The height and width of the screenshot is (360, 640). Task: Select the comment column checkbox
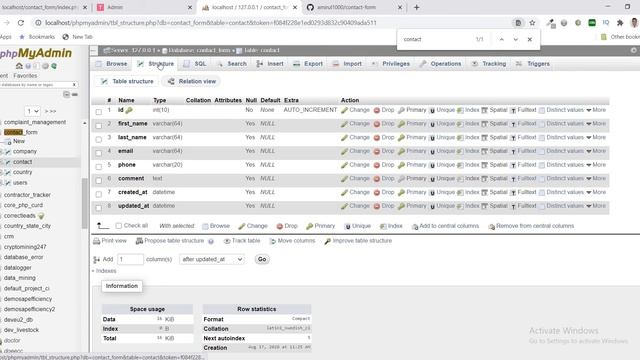(x=98, y=180)
